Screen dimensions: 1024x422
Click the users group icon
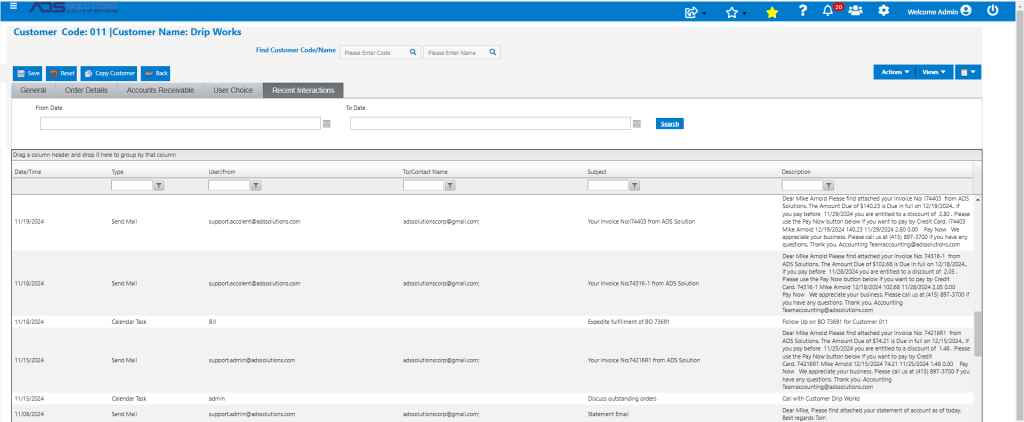point(856,10)
